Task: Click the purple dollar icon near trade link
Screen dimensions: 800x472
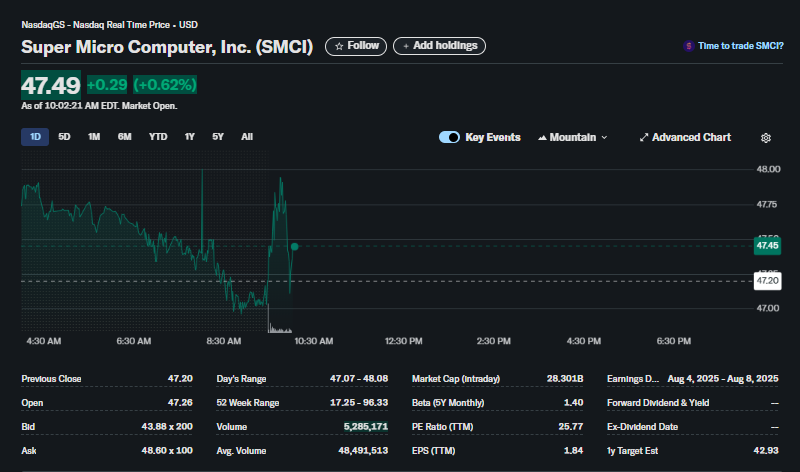Action: point(689,46)
